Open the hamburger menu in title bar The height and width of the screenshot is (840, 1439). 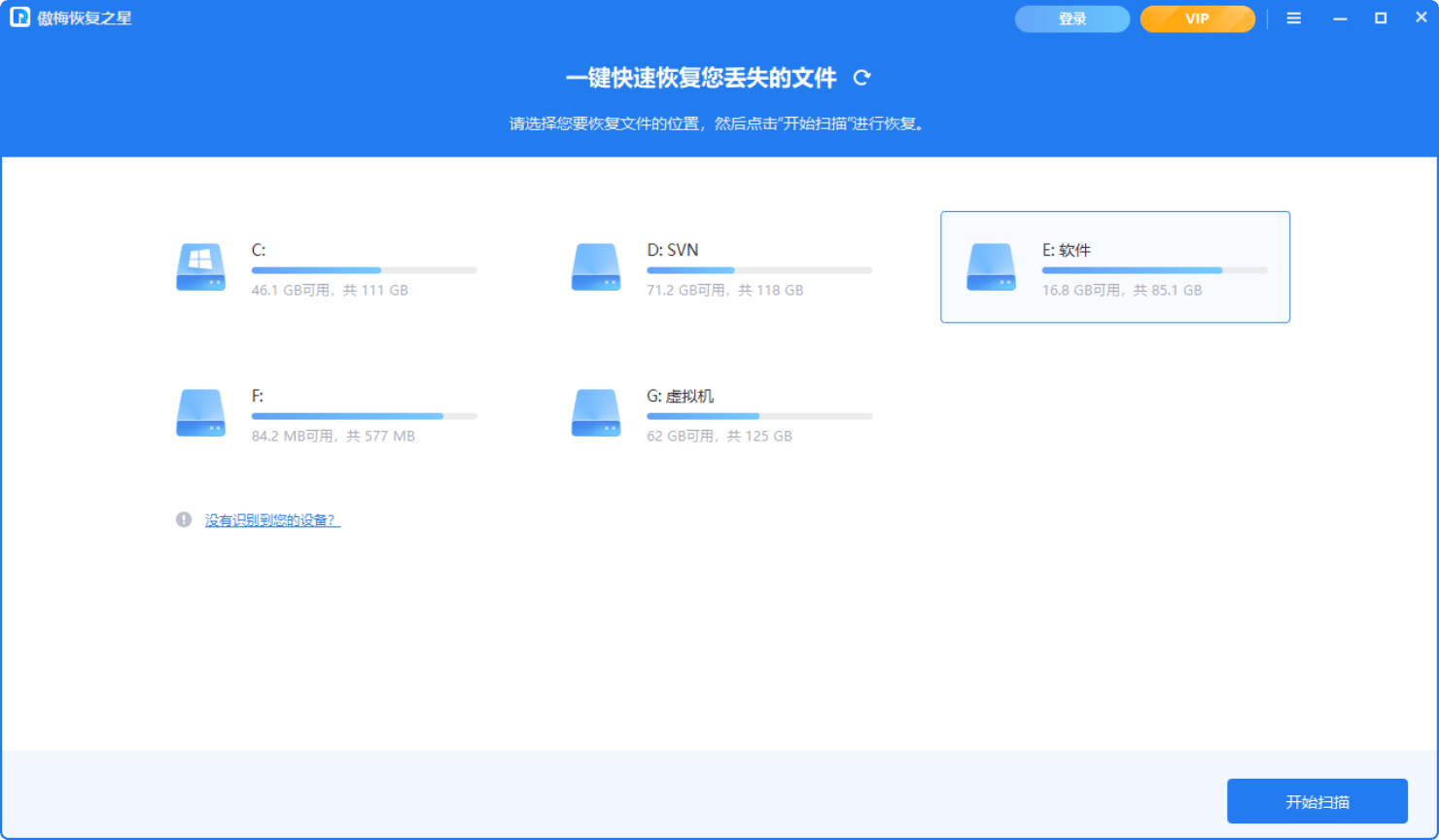click(x=1293, y=18)
